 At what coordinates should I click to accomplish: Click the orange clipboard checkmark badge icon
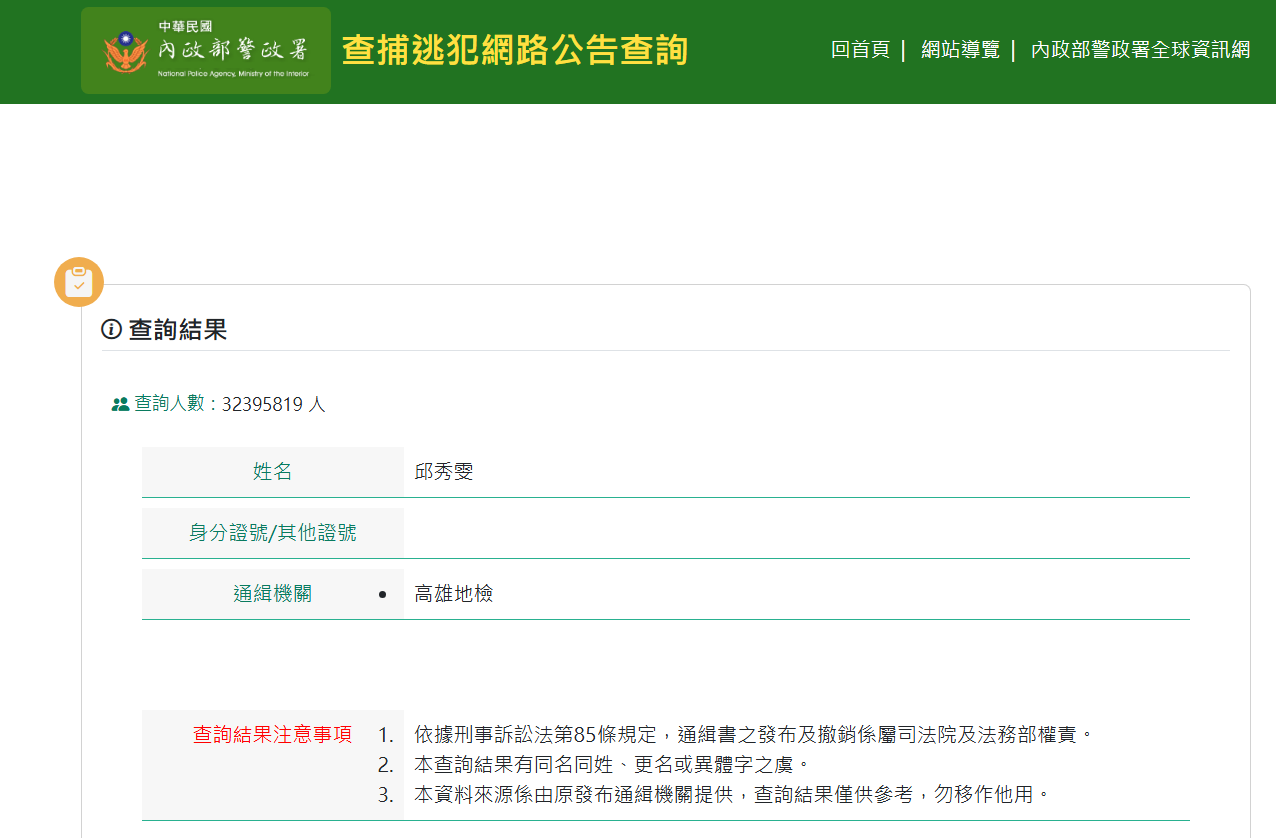[78, 281]
